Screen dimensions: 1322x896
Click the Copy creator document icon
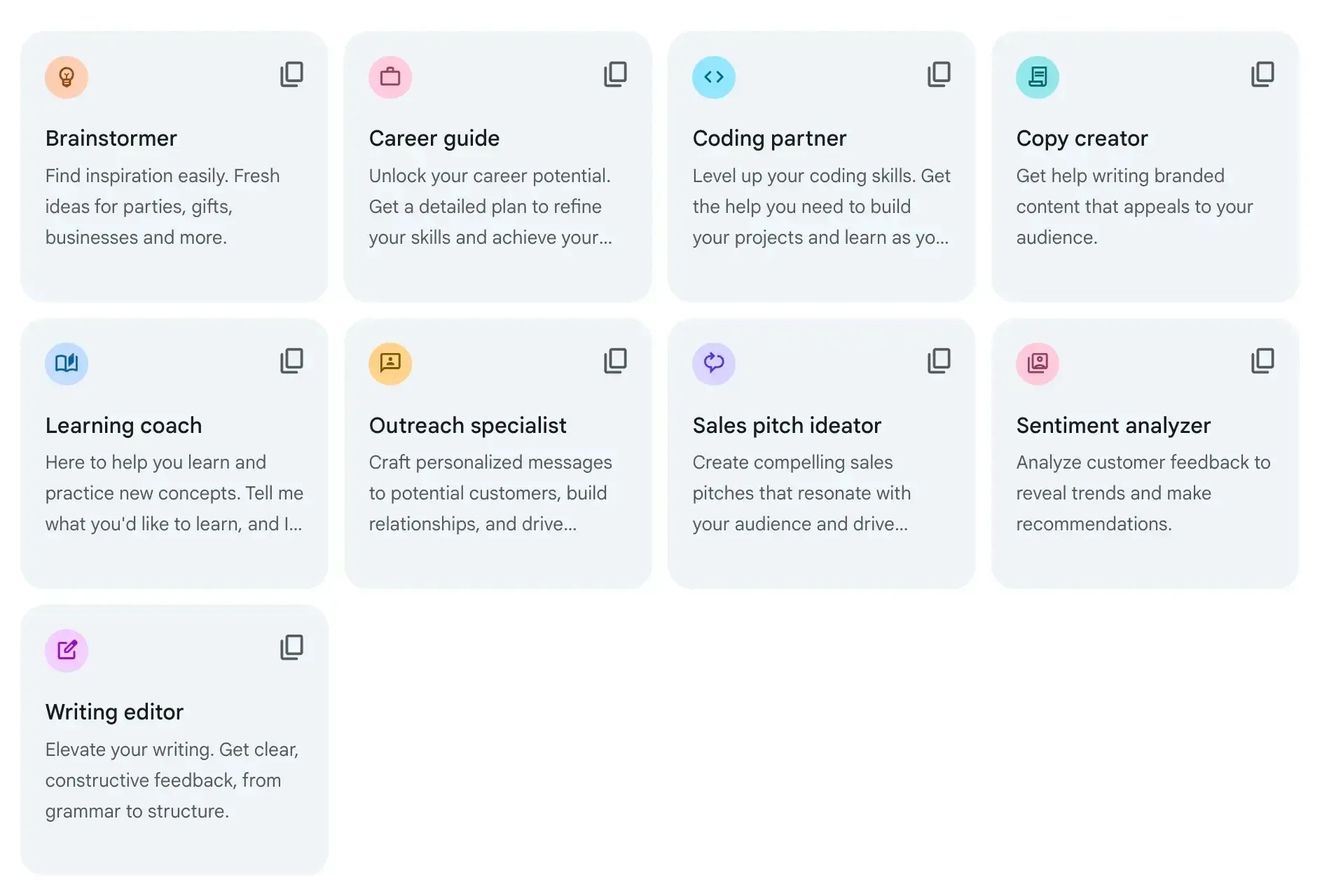[1038, 77]
